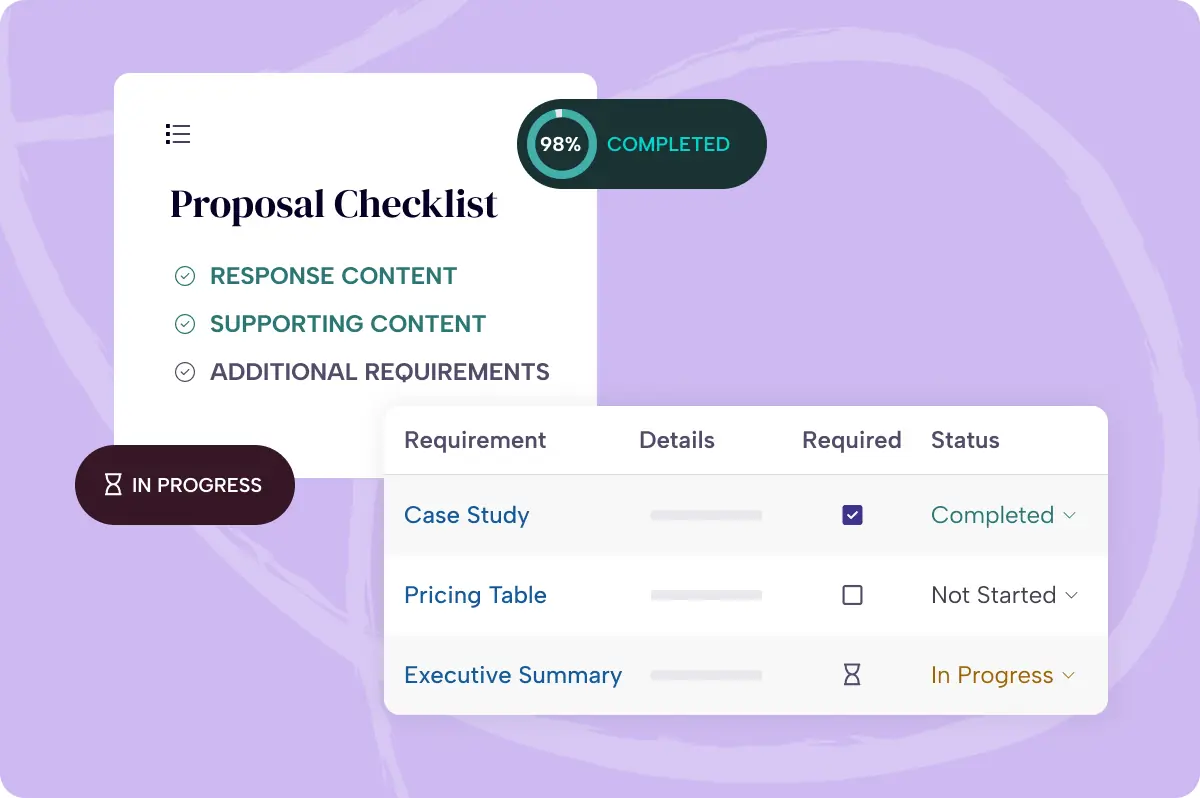The image size is (1200, 798).
Task: Open the Executive Summary requirement link
Action: click(x=513, y=675)
